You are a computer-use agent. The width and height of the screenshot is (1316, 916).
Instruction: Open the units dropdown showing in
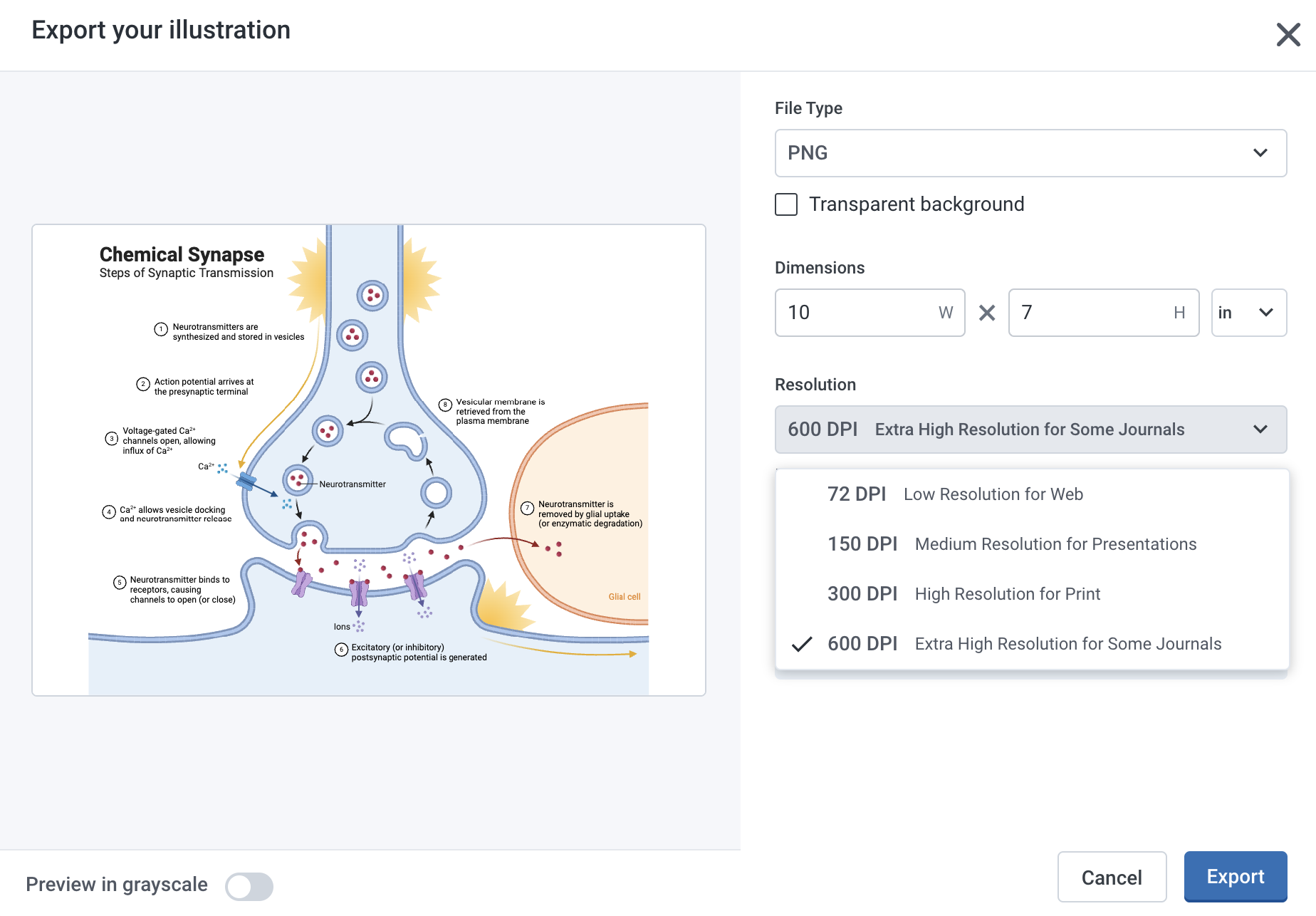1248,313
